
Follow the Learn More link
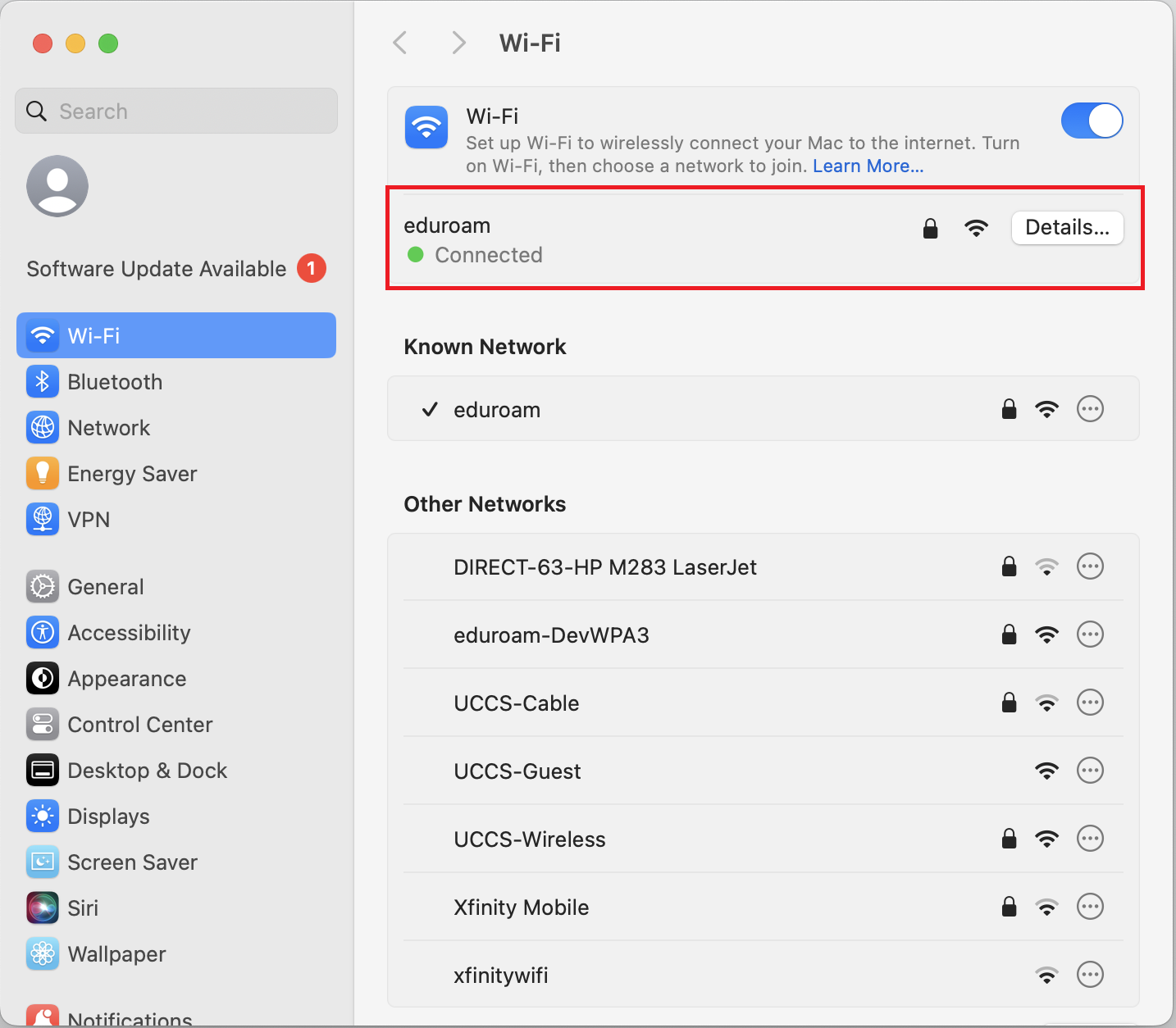point(868,166)
